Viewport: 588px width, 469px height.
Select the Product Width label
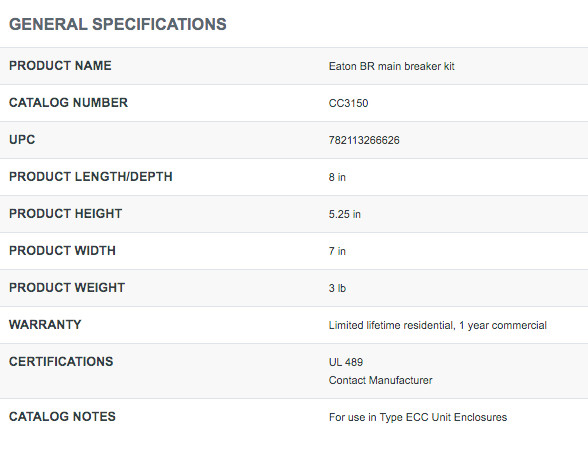62,250
